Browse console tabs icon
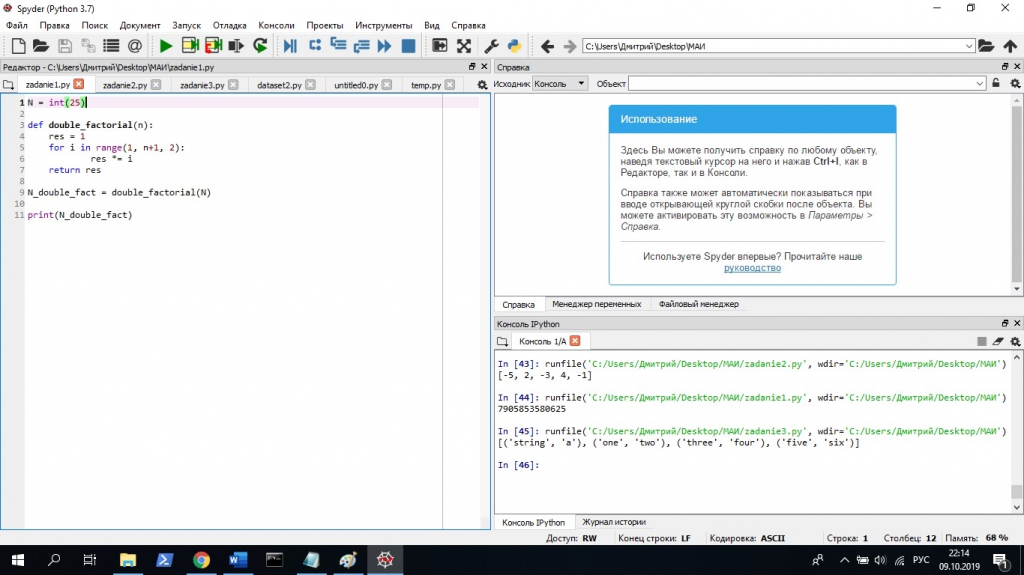1024x575 pixels. click(502, 341)
